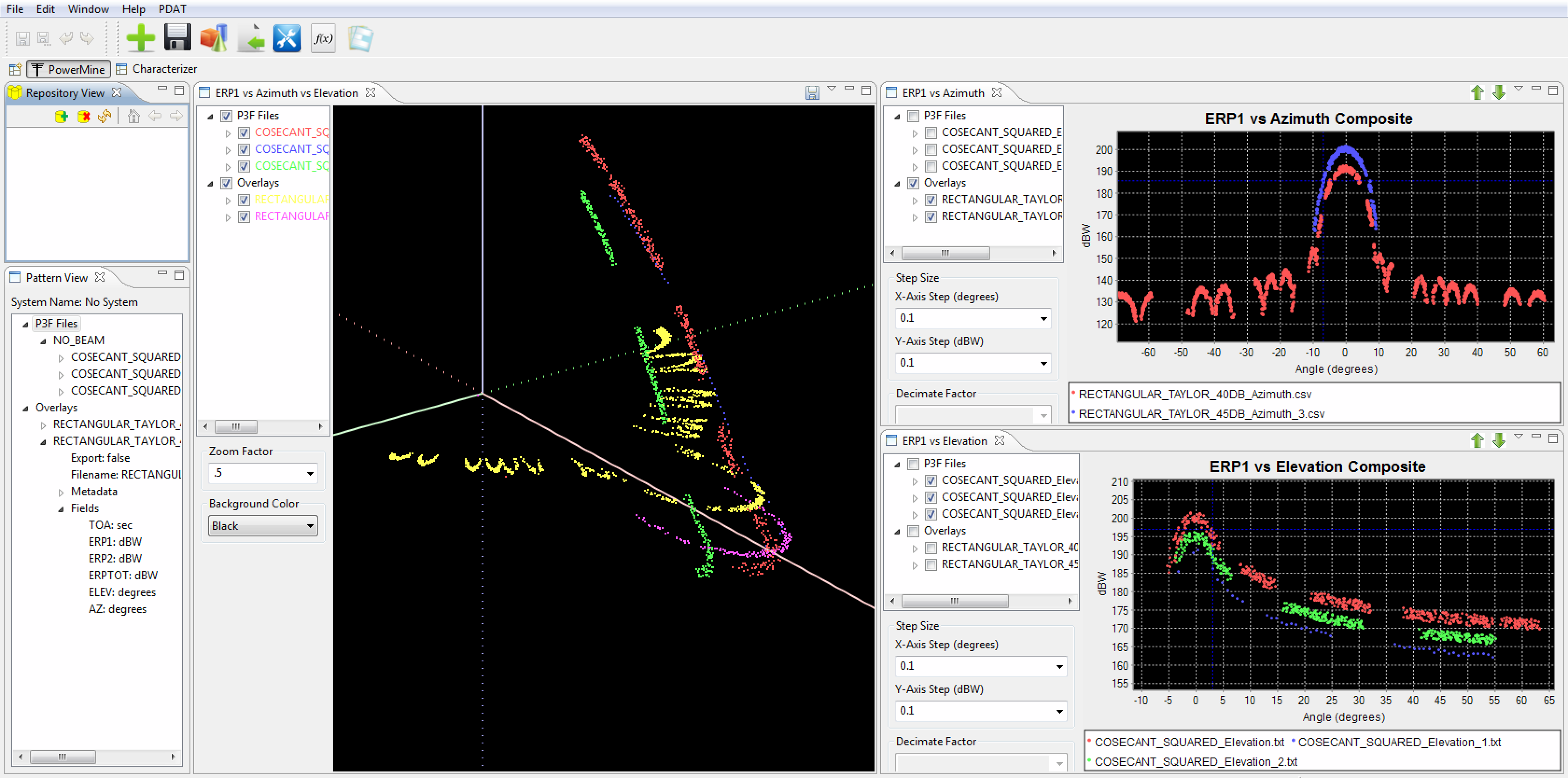Click the green up arrow in ERP1 vs Azimuth
Image resolution: width=1568 pixels, height=778 pixels.
(1477, 92)
